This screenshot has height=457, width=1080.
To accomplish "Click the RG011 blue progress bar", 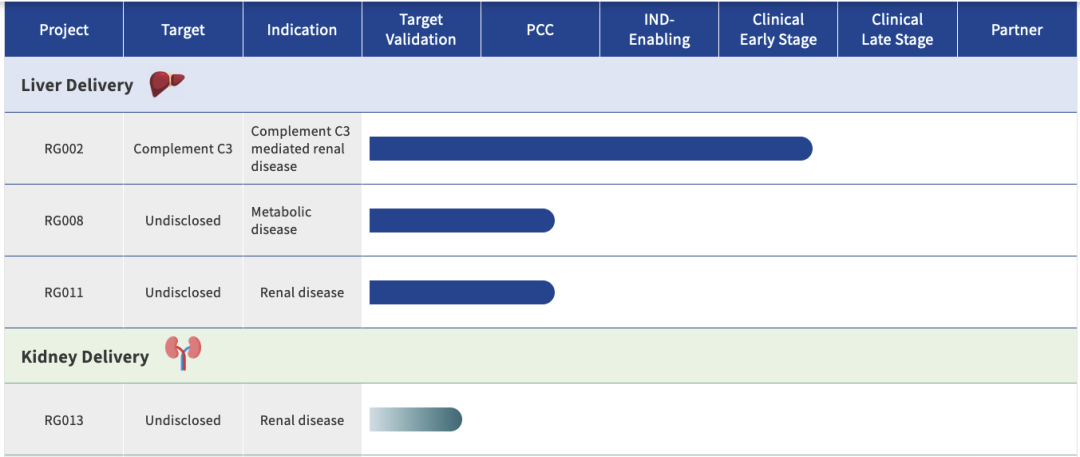I will pos(461,293).
